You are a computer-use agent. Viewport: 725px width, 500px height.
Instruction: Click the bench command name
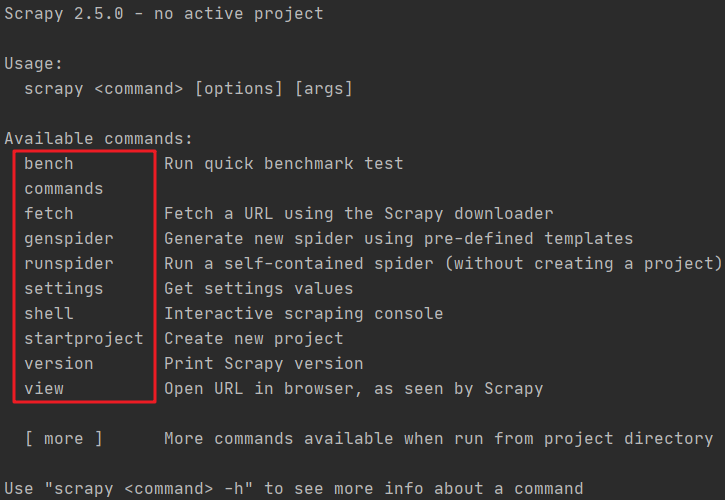tap(49, 164)
